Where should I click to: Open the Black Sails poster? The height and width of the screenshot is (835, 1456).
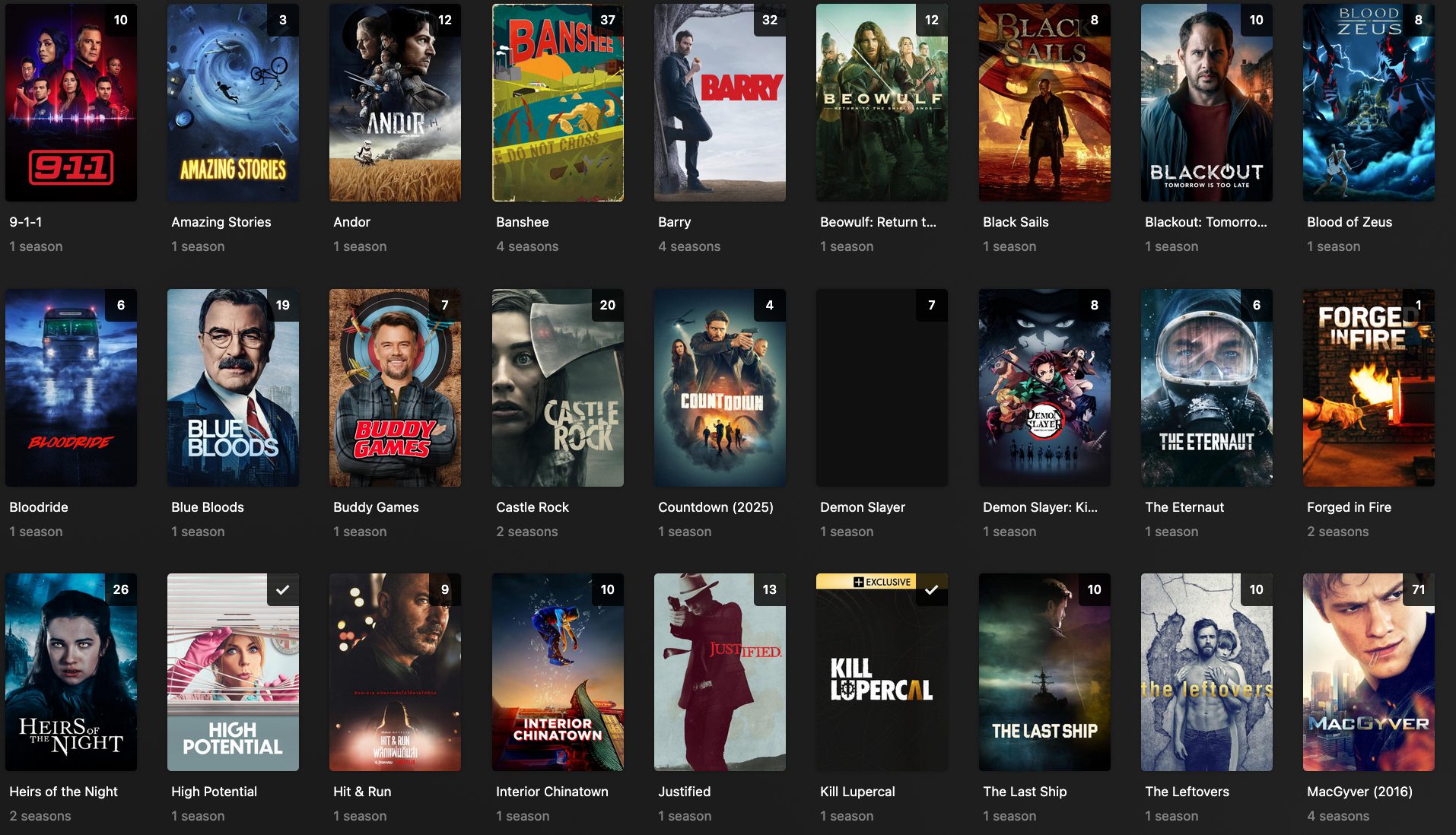click(x=1044, y=103)
